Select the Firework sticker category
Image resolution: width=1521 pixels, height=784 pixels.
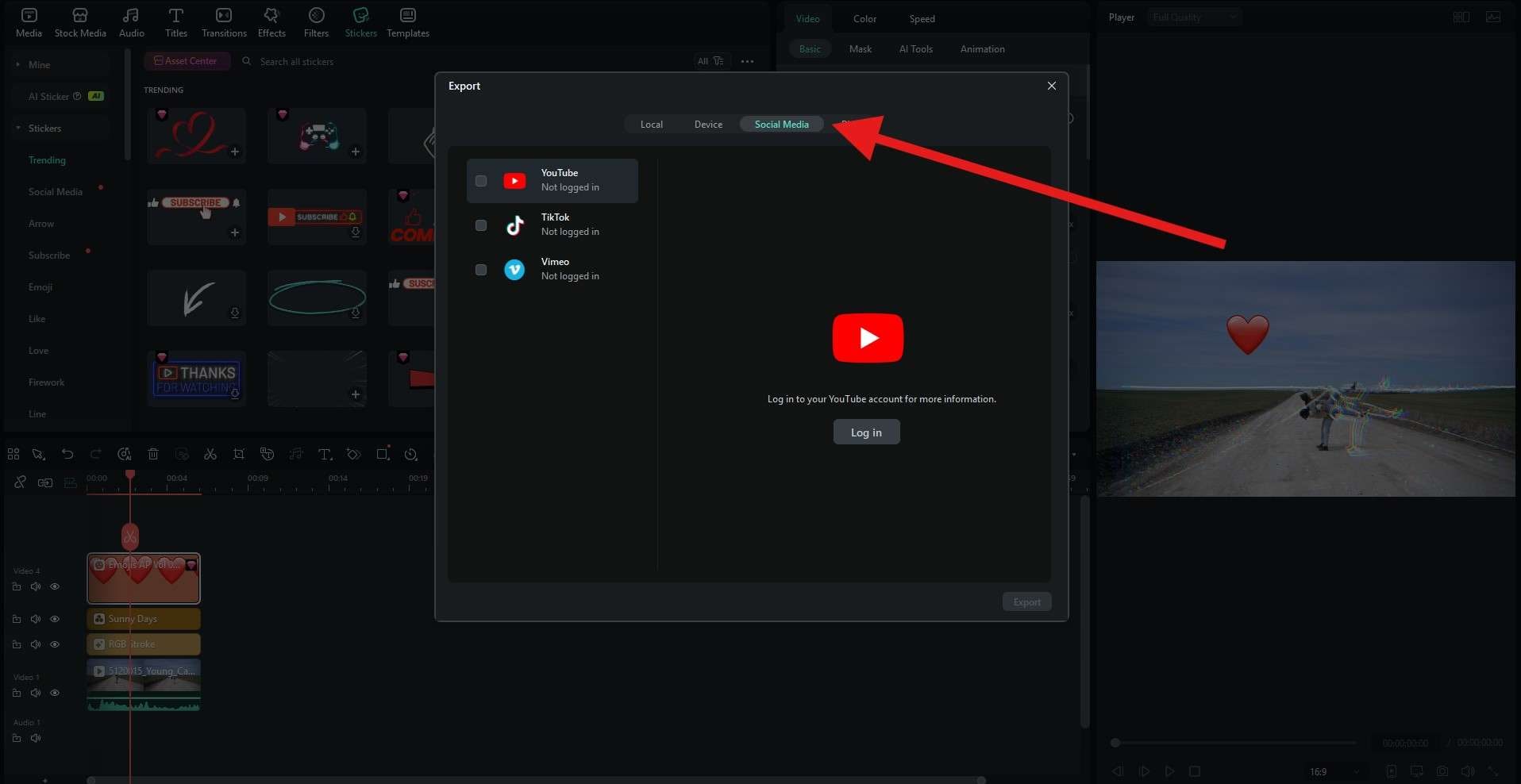pos(46,382)
